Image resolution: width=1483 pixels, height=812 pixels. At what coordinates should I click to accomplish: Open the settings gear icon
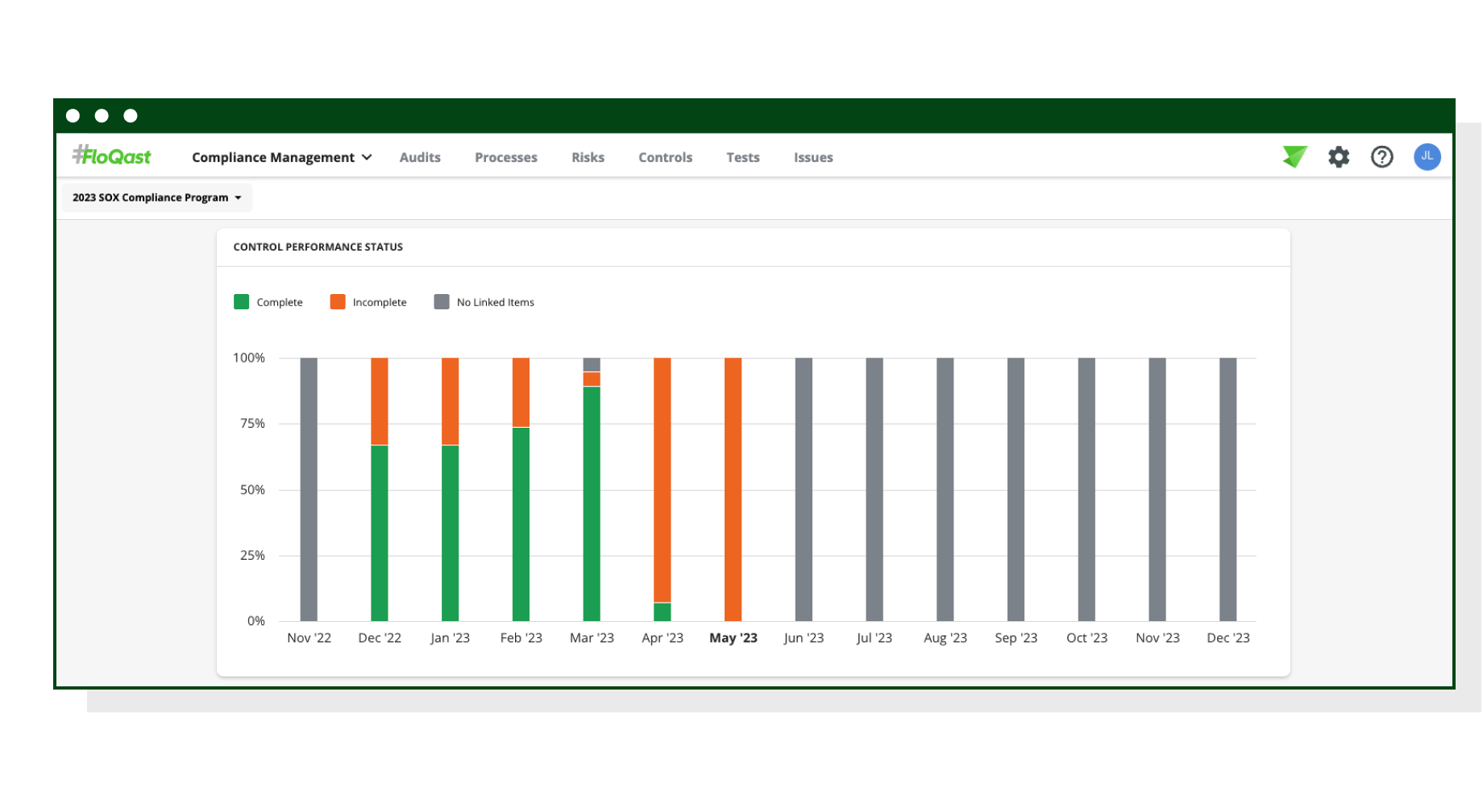tap(1339, 157)
